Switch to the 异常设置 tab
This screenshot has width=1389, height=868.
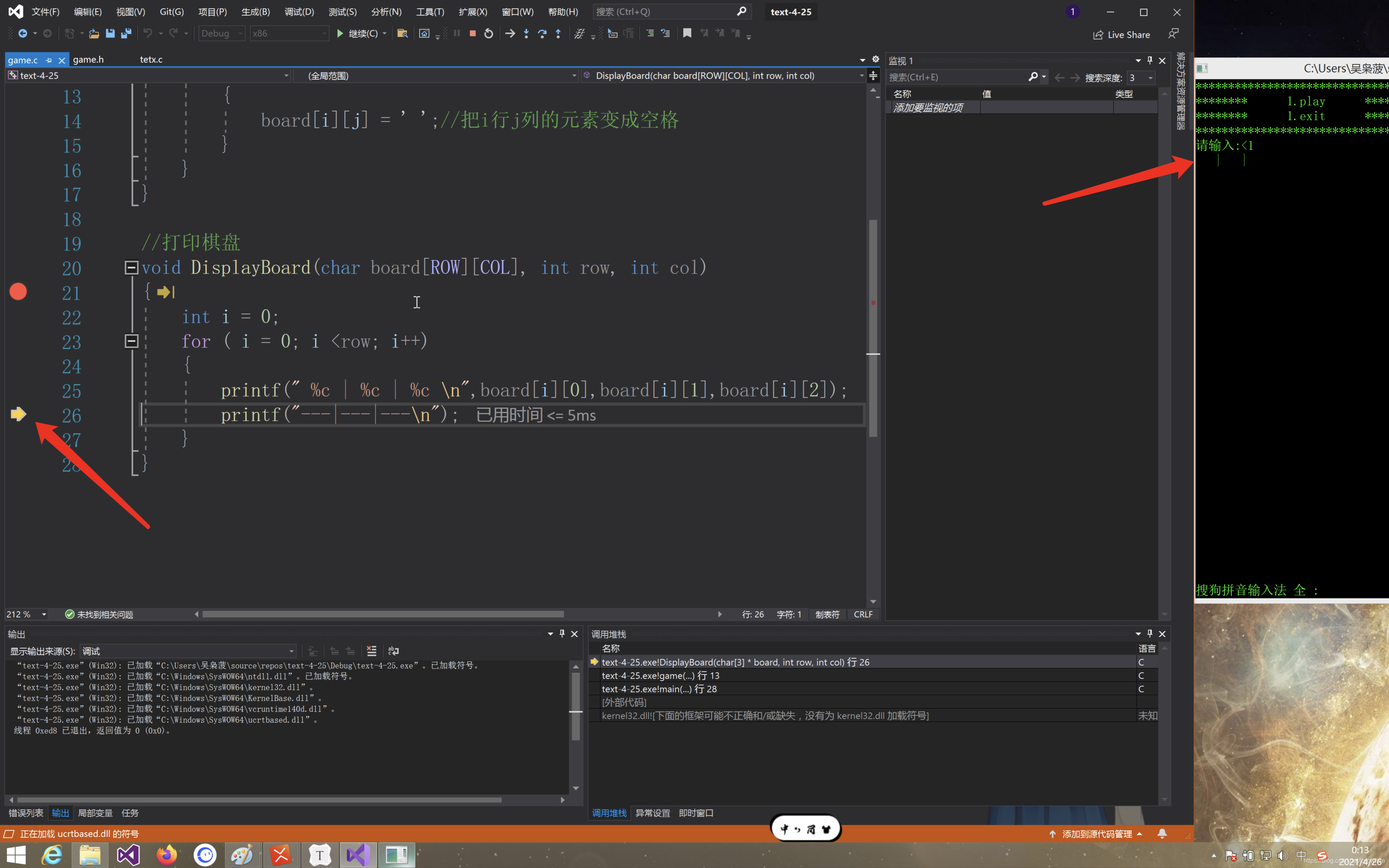coord(653,813)
